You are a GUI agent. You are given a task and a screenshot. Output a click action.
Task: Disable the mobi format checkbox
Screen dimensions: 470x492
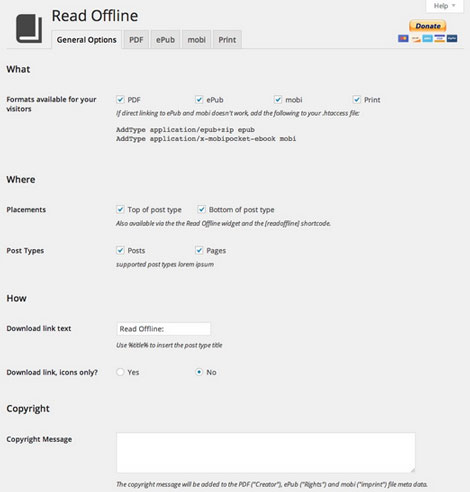pyautogui.click(x=278, y=99)
